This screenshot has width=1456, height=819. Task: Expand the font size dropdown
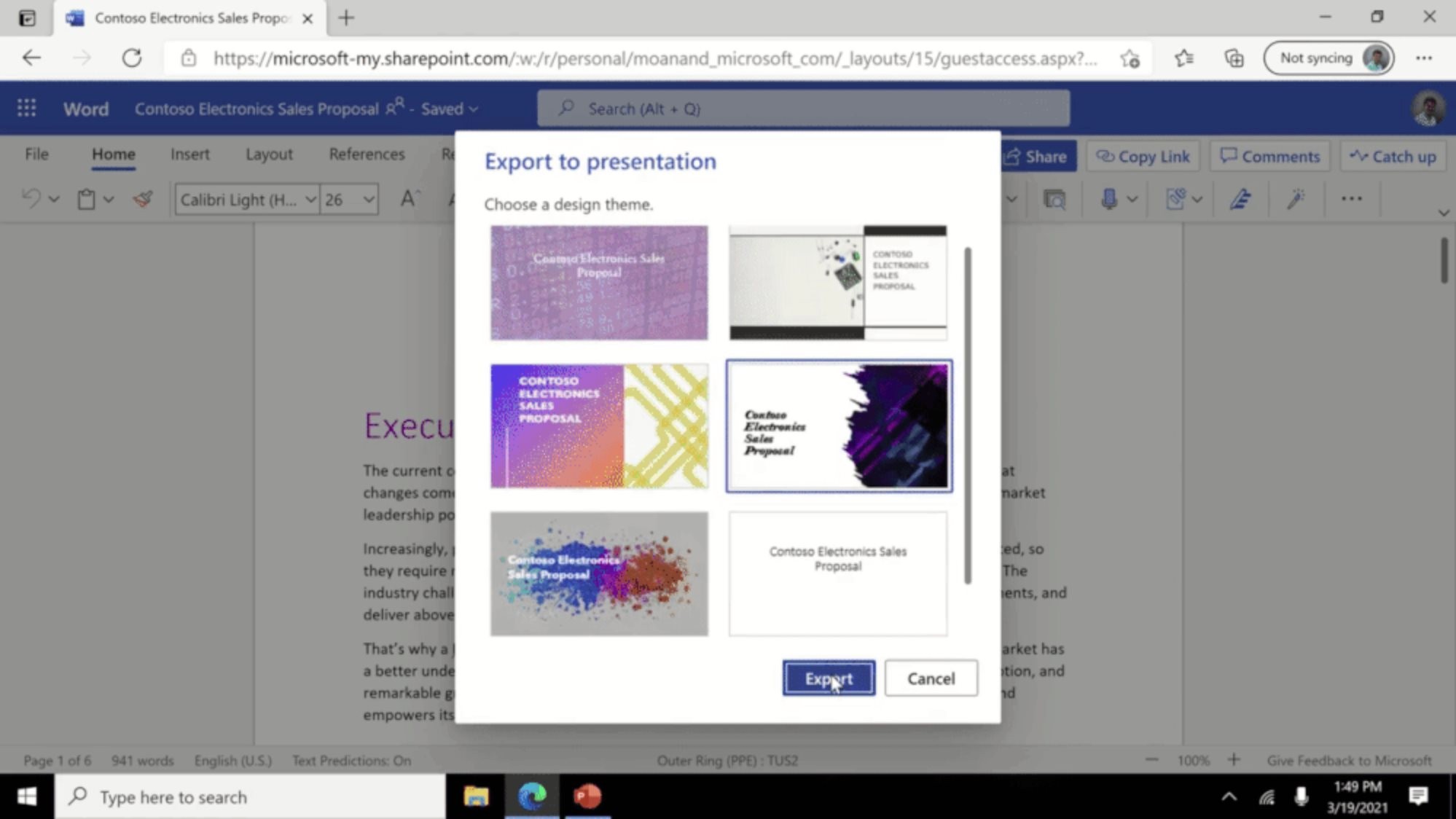(x=369, y=200)
